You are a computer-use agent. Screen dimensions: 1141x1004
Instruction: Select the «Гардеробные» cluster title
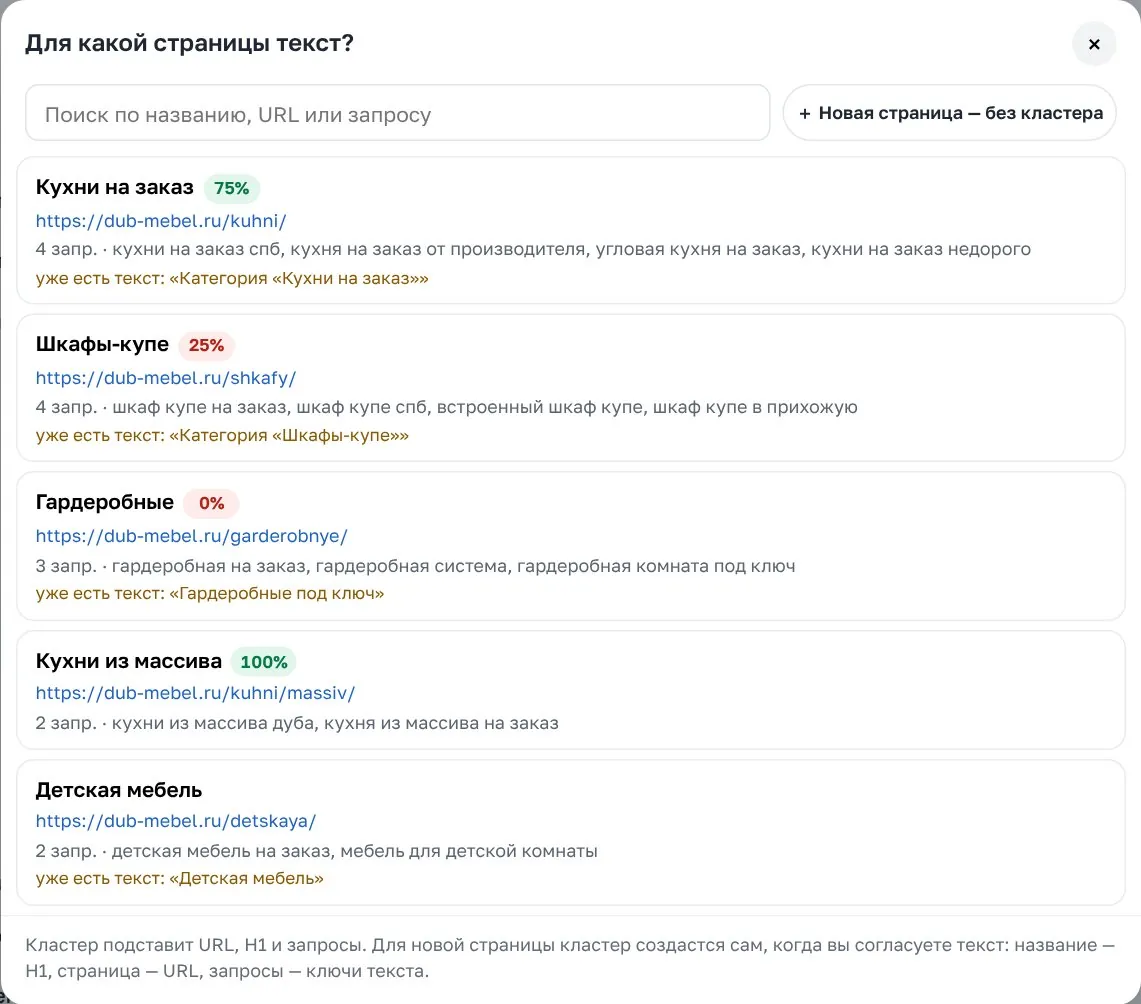(105, 503)
